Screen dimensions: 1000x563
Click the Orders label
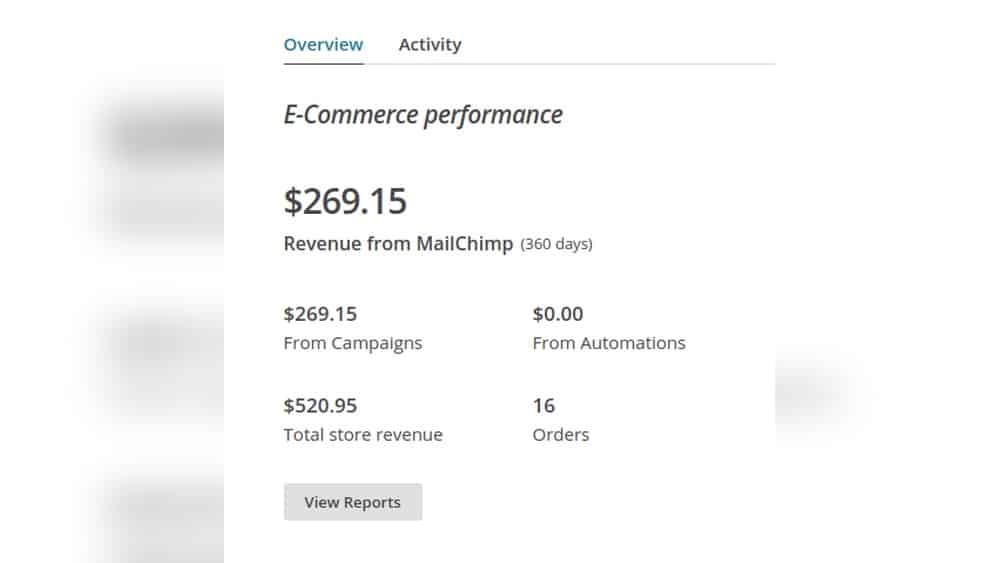coord(561,435)
